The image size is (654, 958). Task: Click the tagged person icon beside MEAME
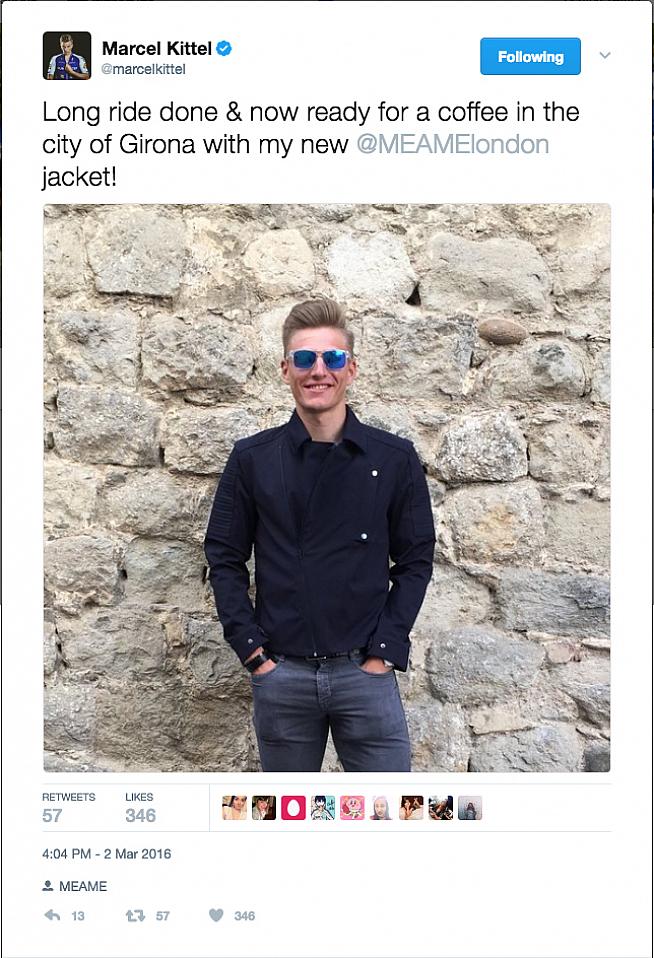pos(48,886)
